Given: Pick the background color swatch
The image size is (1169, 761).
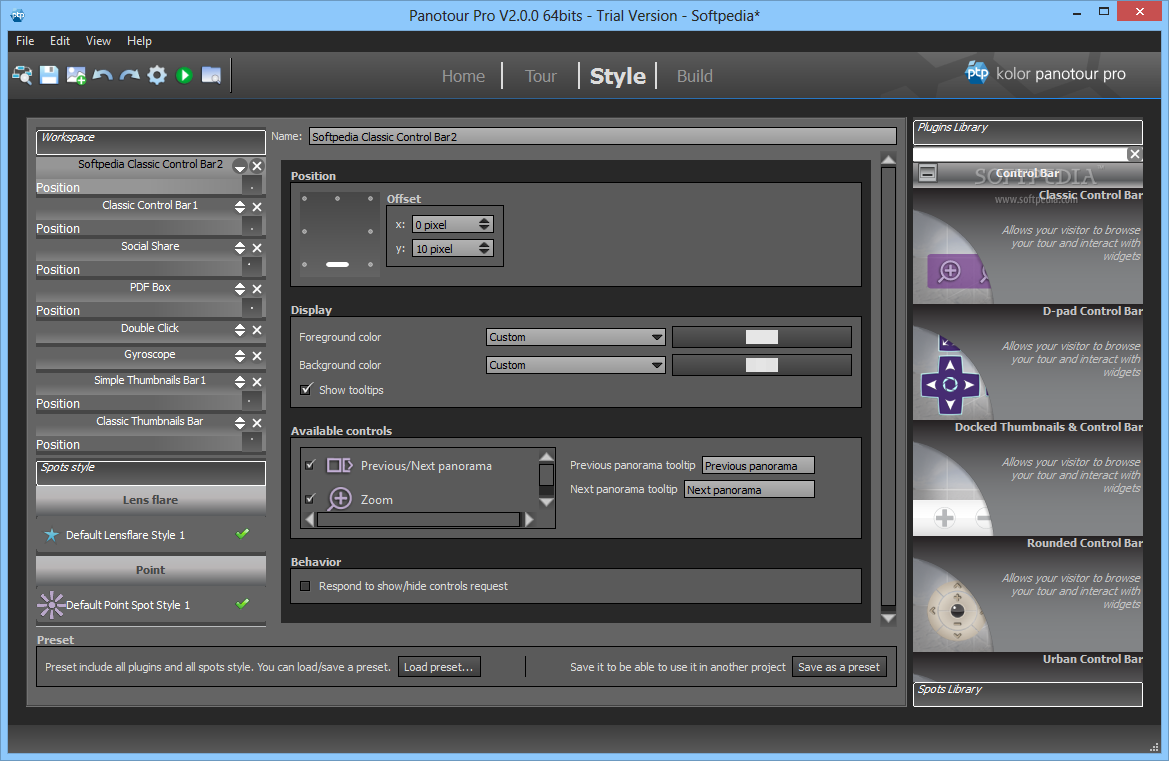Looking at the screenshot, I should click(761, 365).
